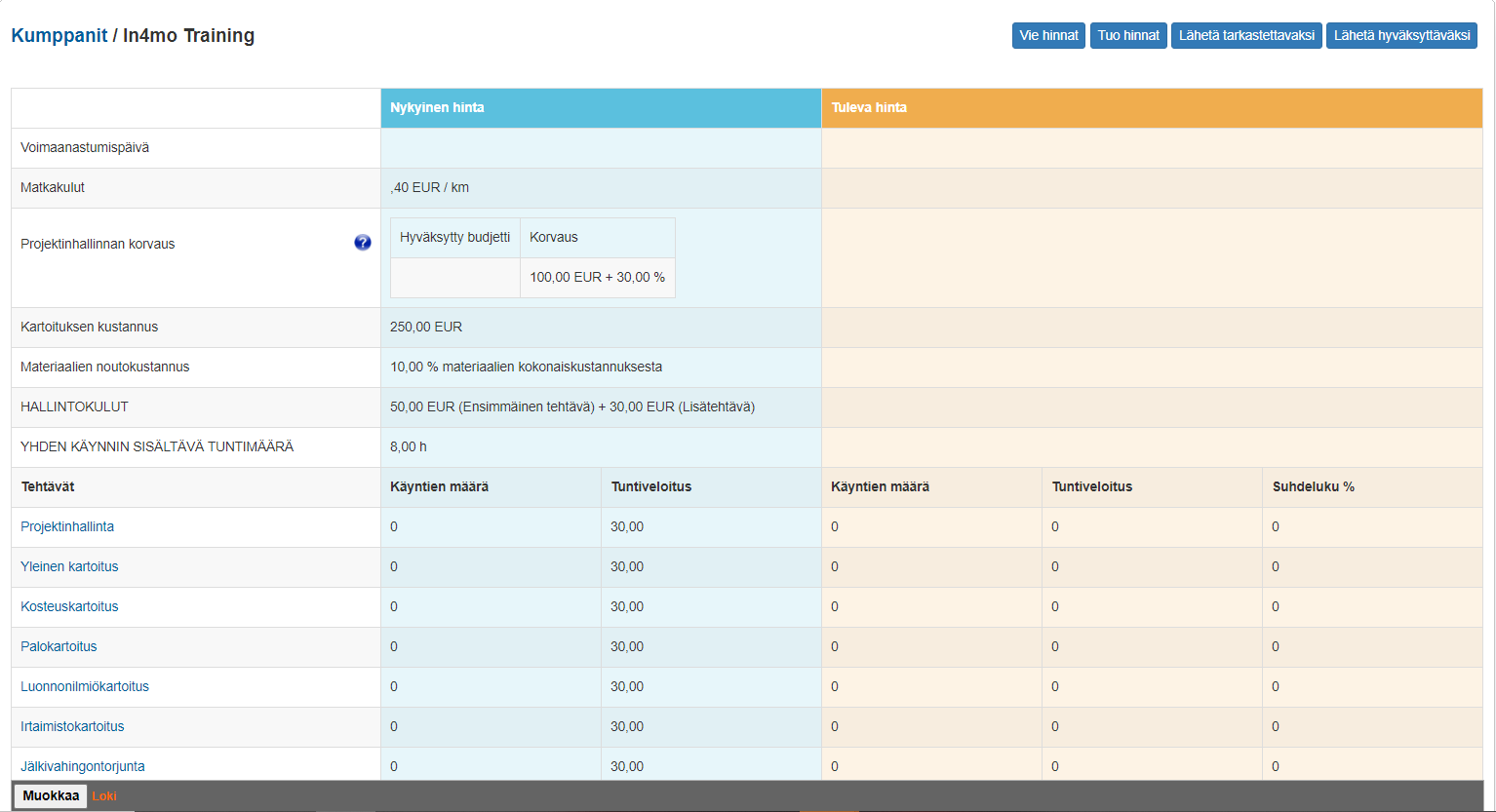Image resolution: width=1496 pixels, height=812 pixels.
Task: Open the Luonnonilmiökartoitus link
Action: [85, 687]
